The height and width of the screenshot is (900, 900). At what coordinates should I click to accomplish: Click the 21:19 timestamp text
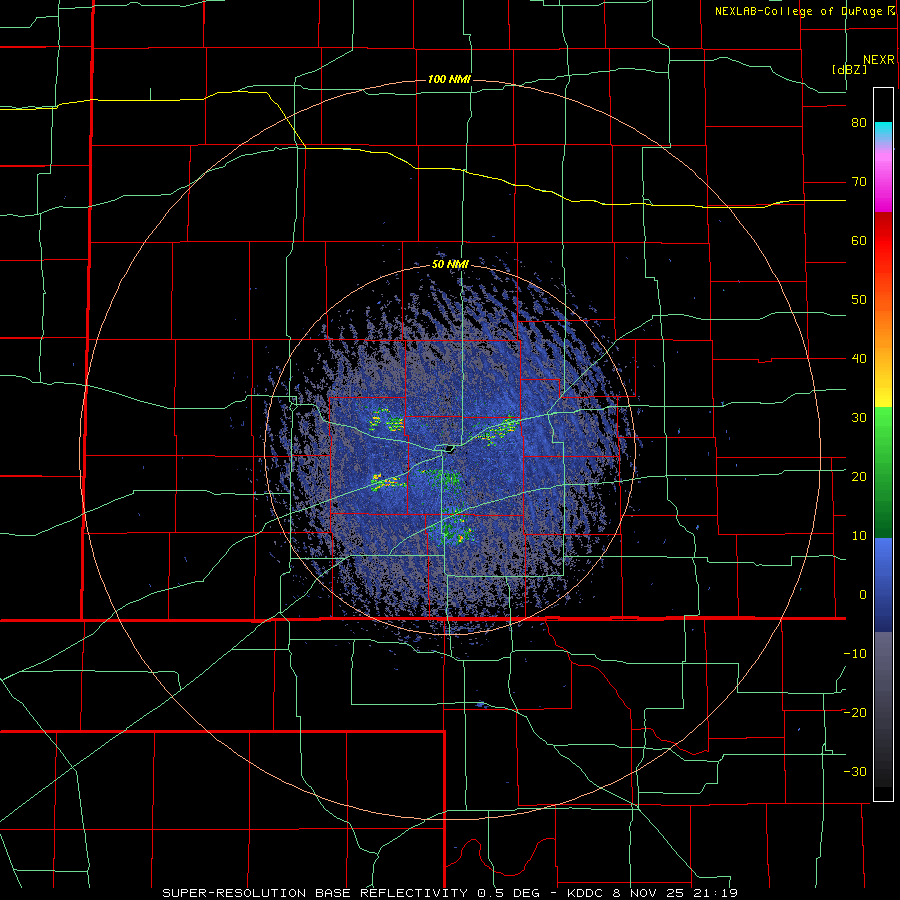(718, 893)
